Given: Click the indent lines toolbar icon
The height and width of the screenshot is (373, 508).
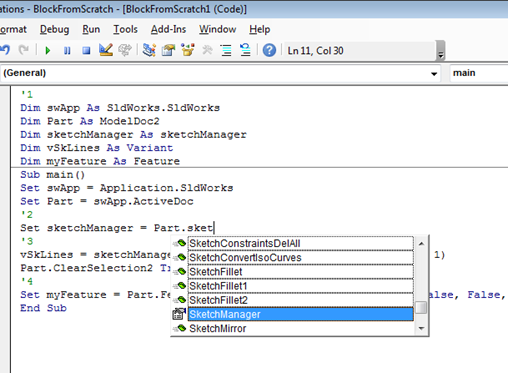Looking at the screenshot, I should click(226, 51).
